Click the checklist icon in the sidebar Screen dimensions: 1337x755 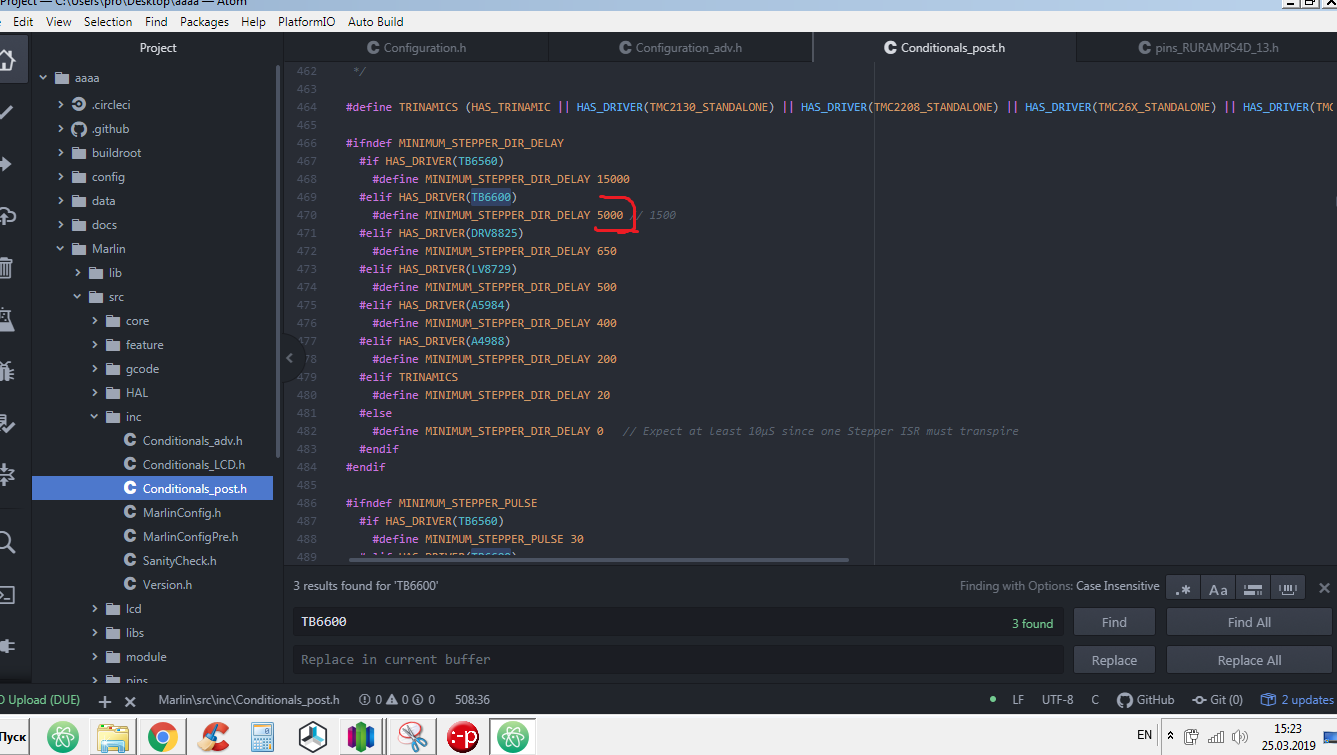tap(7, 423)
